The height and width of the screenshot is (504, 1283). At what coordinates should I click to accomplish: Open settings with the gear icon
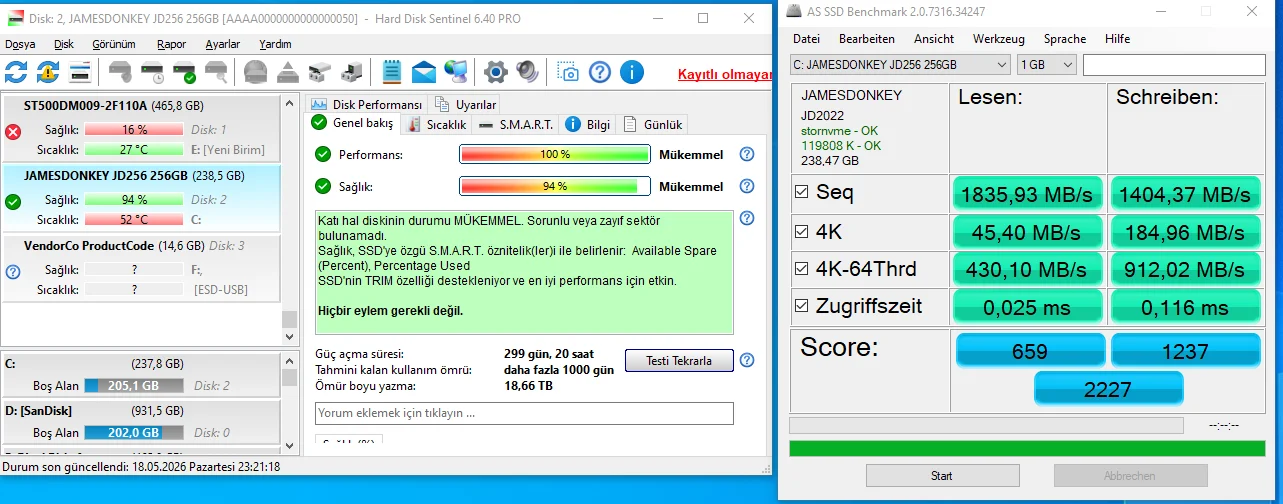pyautogui.click(x=496, y=72)
